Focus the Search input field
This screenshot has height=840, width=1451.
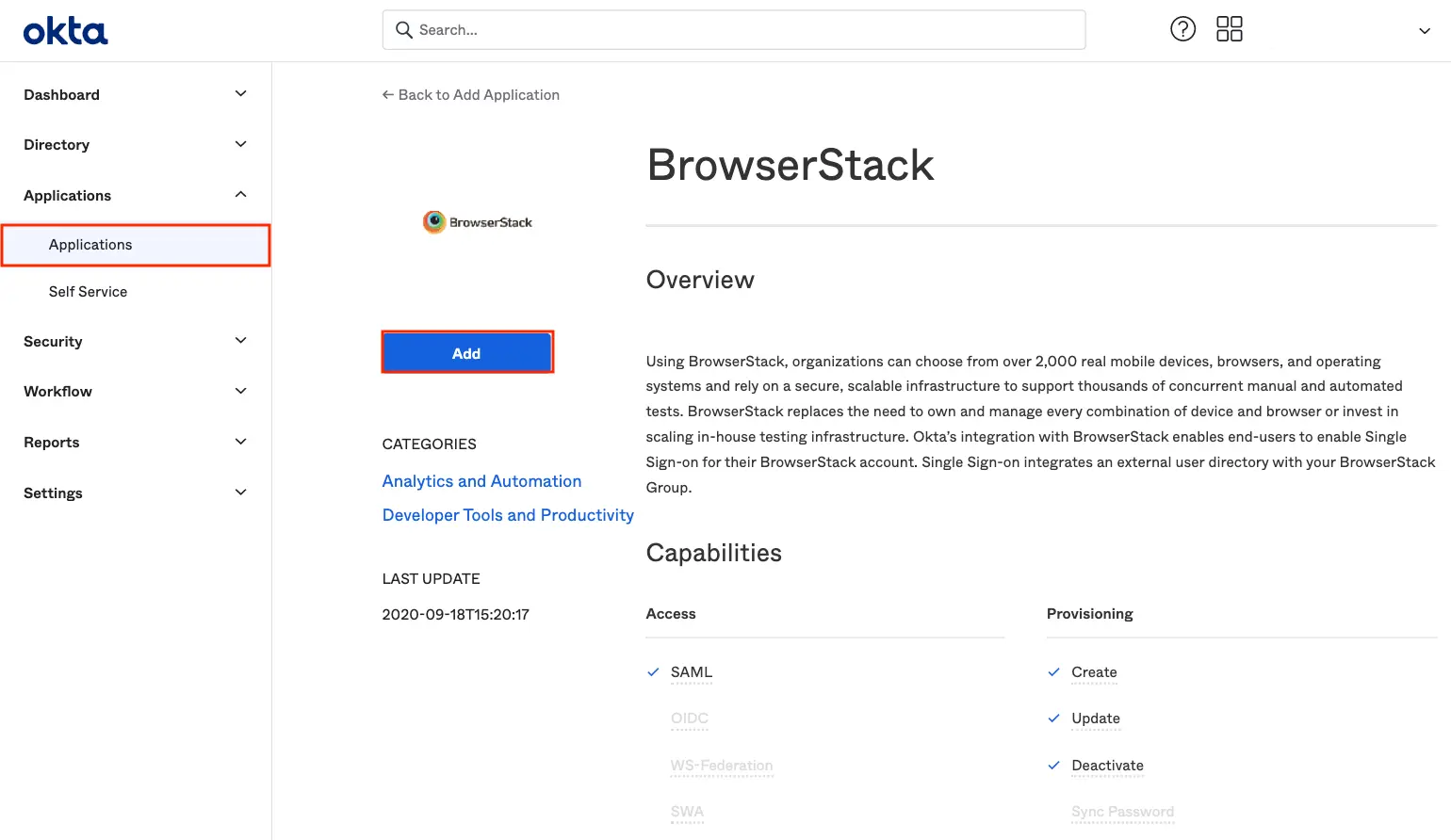pyautogui.click(x=744, y=30)
